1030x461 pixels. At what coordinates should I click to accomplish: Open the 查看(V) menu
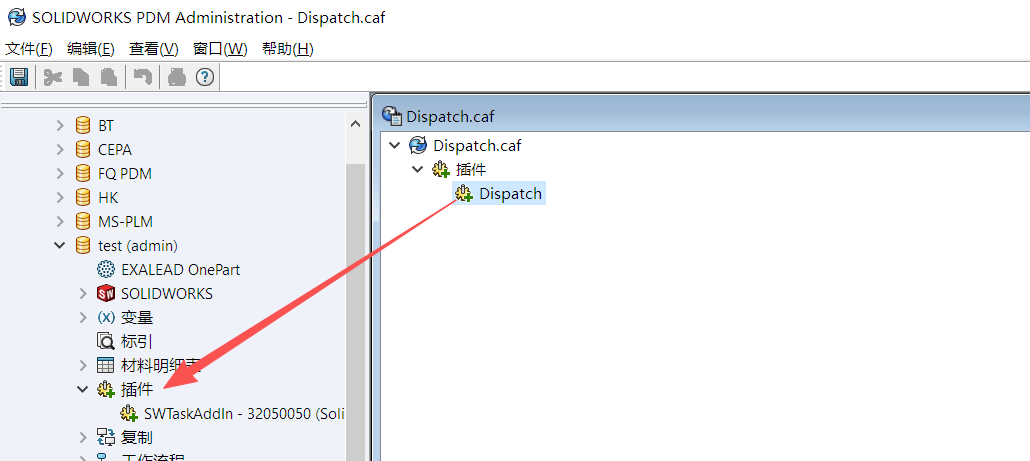click(154, 49)
